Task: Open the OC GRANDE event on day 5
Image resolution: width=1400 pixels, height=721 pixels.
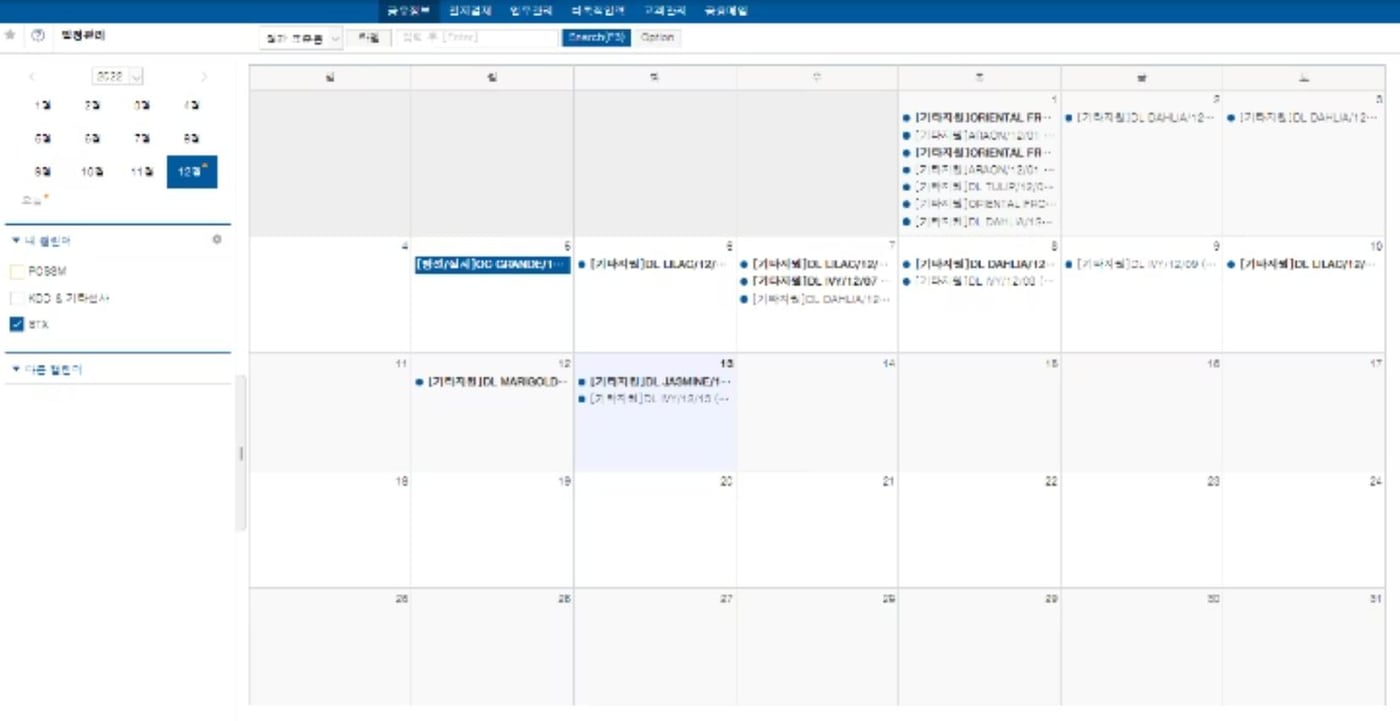Action: coord(492,265)
